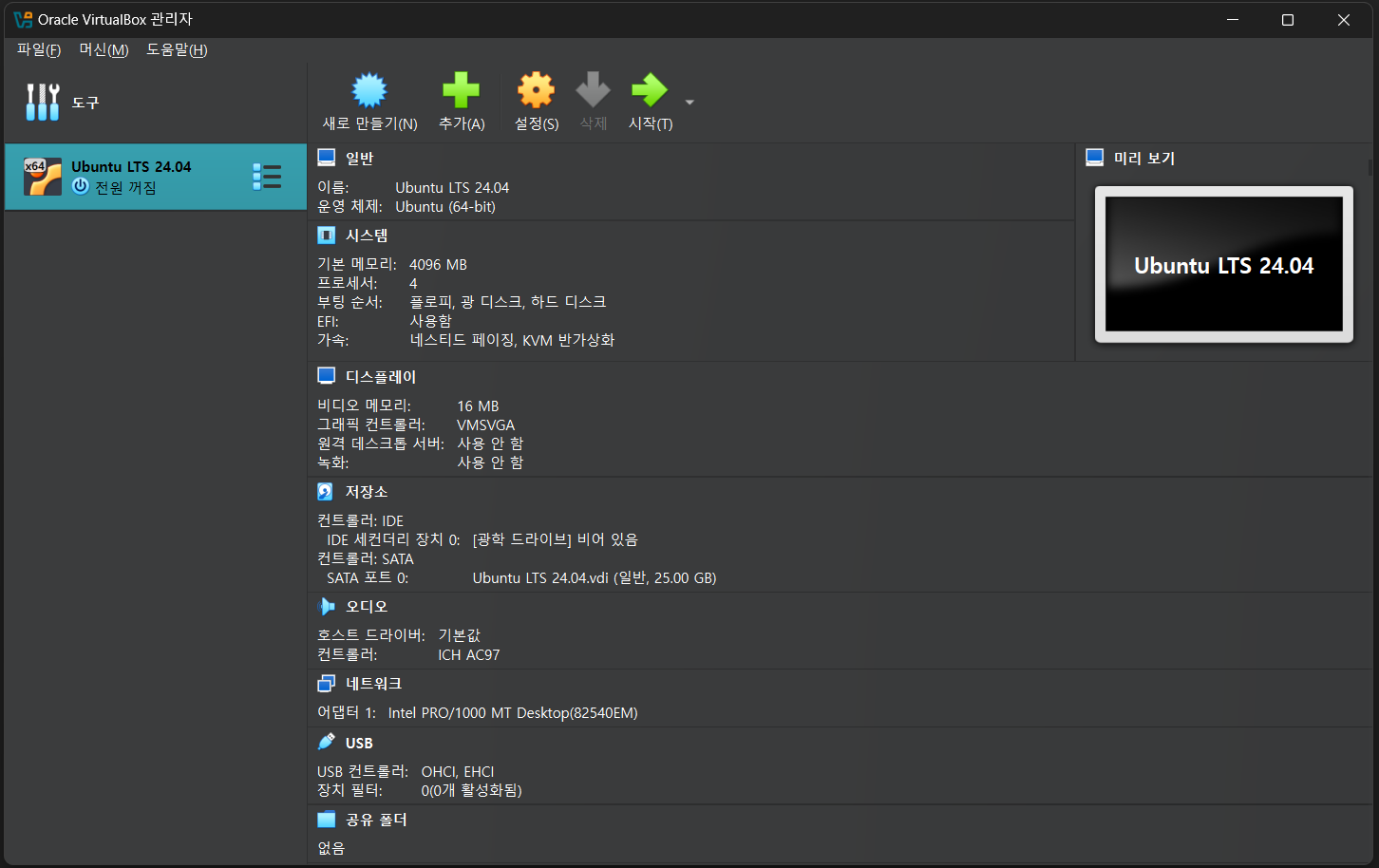
Task: Click the 오디오 speaker icon
Action: pyautogui.click(x=327, y=606)
